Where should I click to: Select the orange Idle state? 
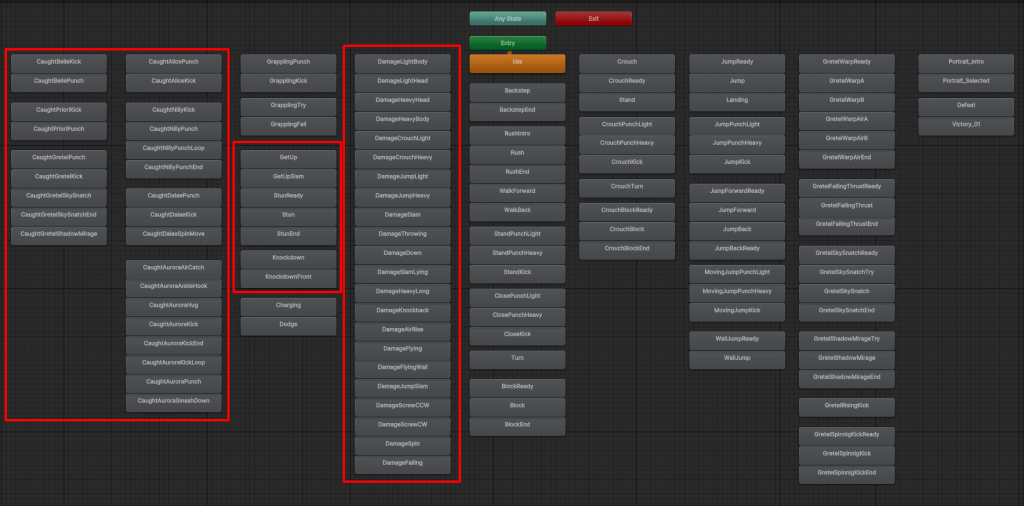[x=517, y=62]
